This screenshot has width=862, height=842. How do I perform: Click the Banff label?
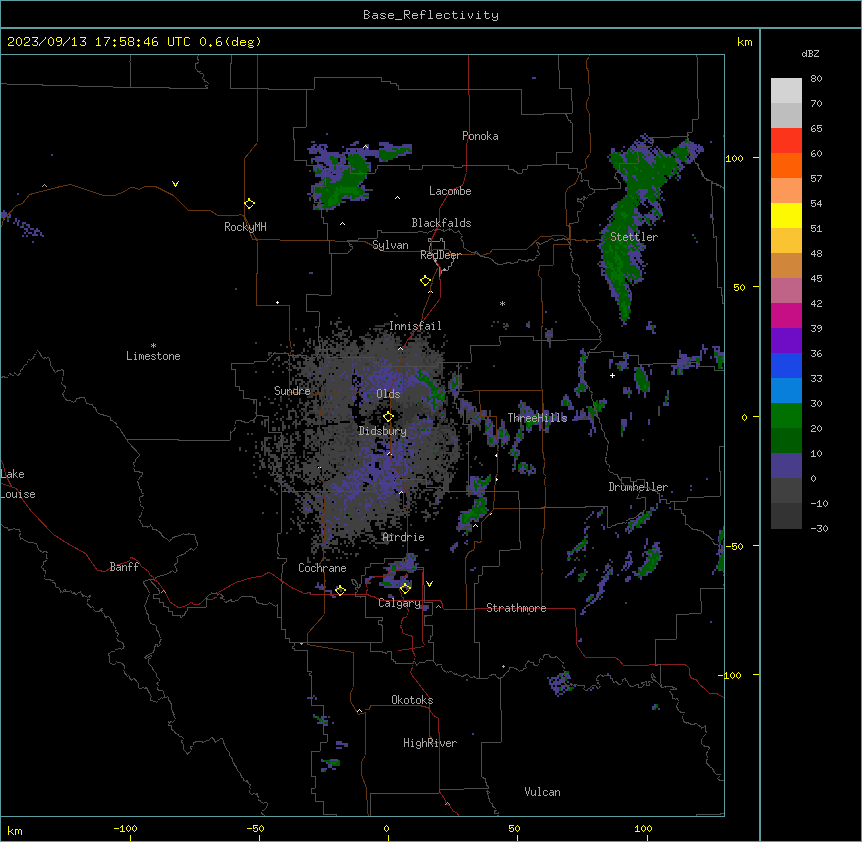click(124, 567)
